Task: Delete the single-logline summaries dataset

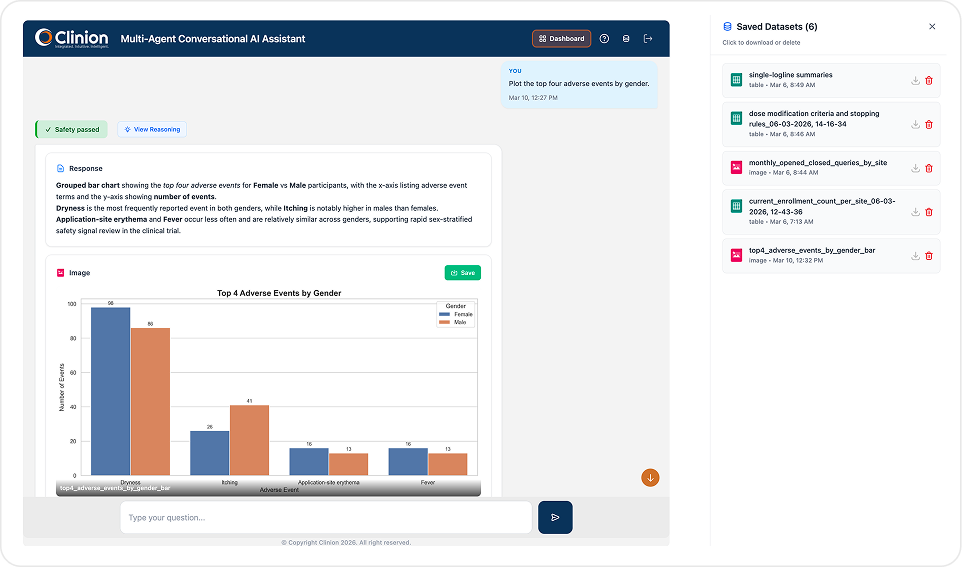Action: tap(929, 81)
